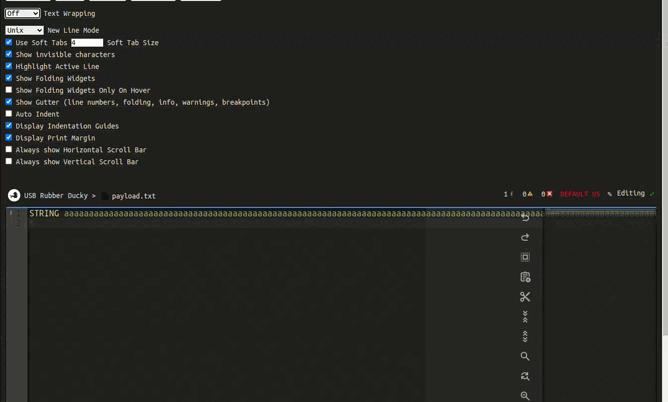The width and height of the screenshot is (668, 402).
Task: Enable Always show Vertical Scroll Bar
Action: (9, 161)
